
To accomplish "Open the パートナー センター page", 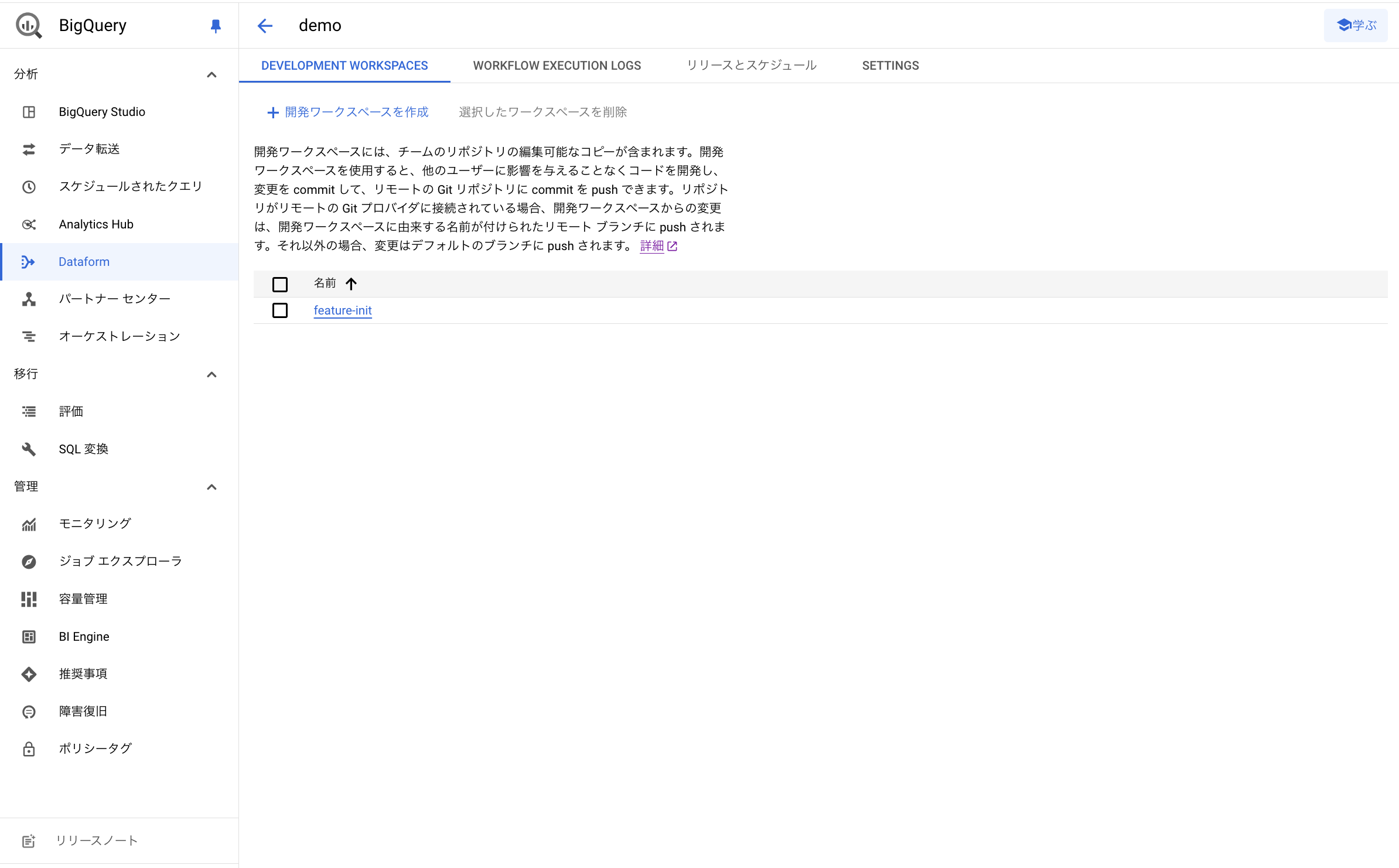I will [114, 299].
